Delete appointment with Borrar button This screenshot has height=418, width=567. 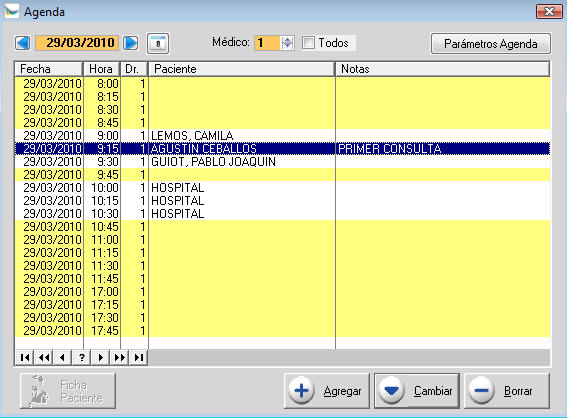click(x=507, y=391)
